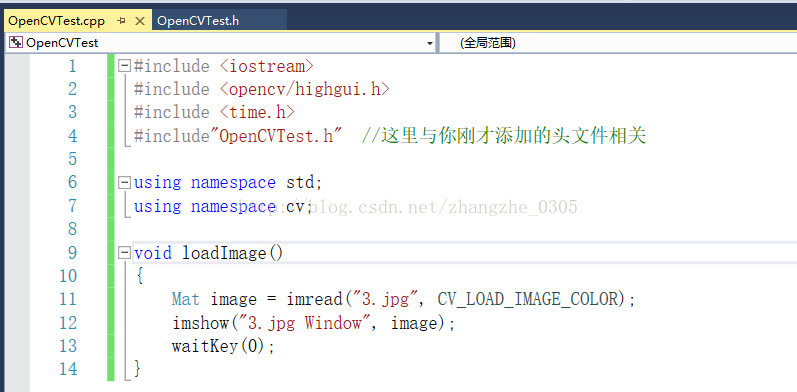
Task: Click 'using namespace std;' on line 6
Action: click(x=228, y=183)
